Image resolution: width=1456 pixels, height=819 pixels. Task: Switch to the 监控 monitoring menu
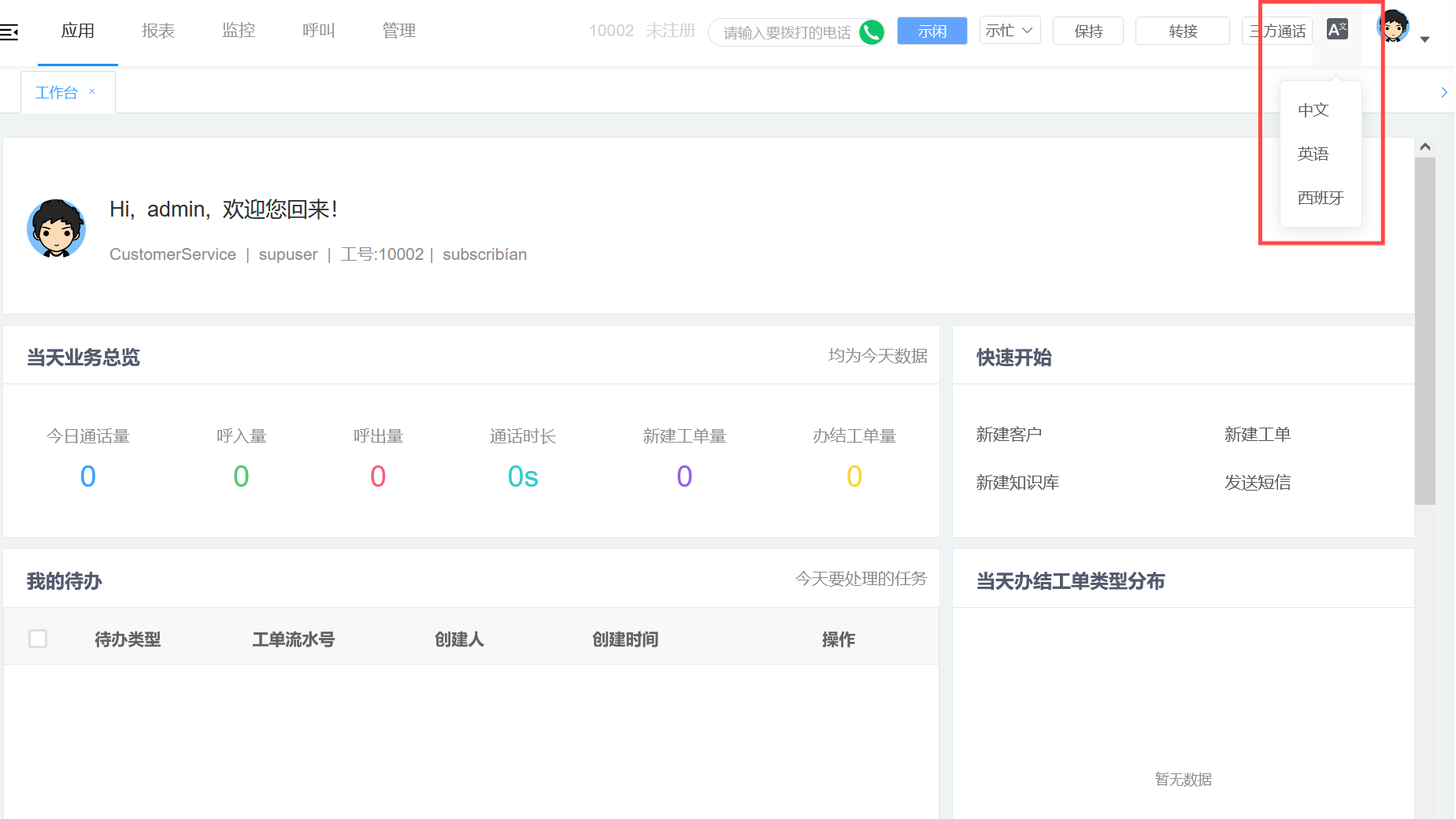238,31
